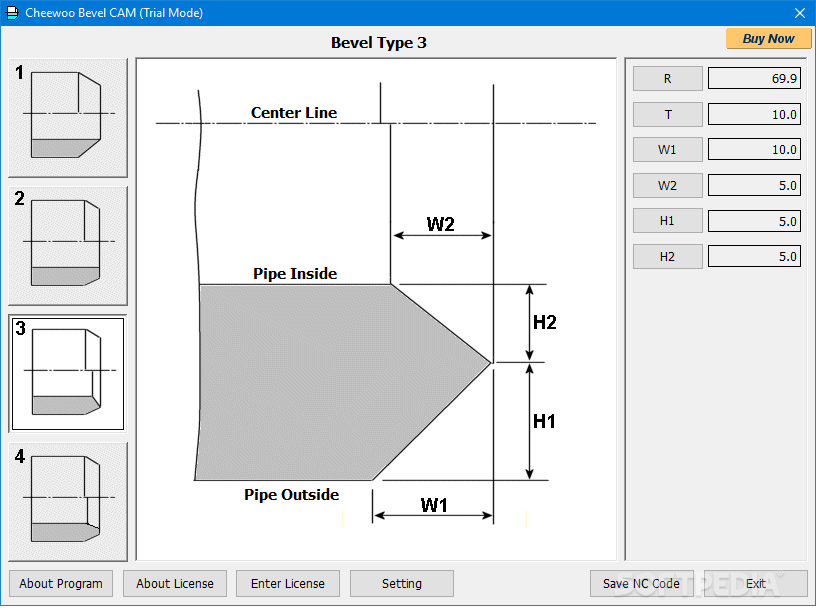Click Enter License button
816x611 pixels.
288,583
